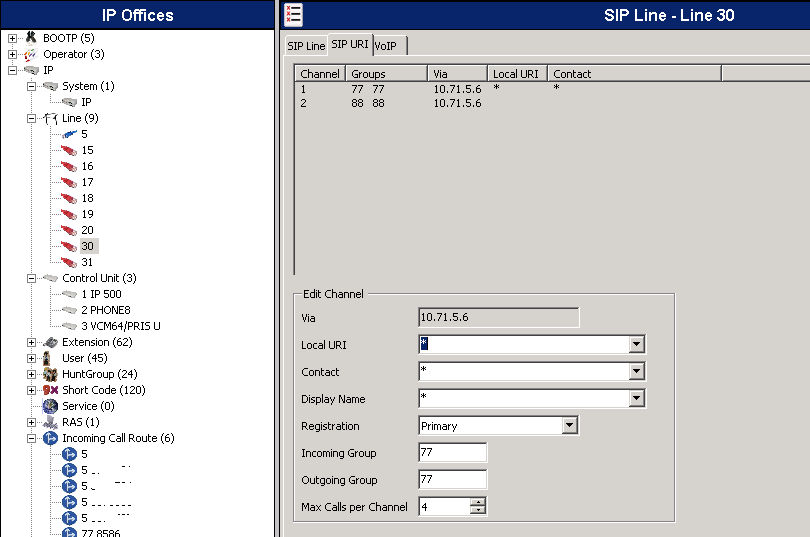This screenshot has width=810, height=537.
Task: Expand the BOOTP tree node
Action: 12,38
